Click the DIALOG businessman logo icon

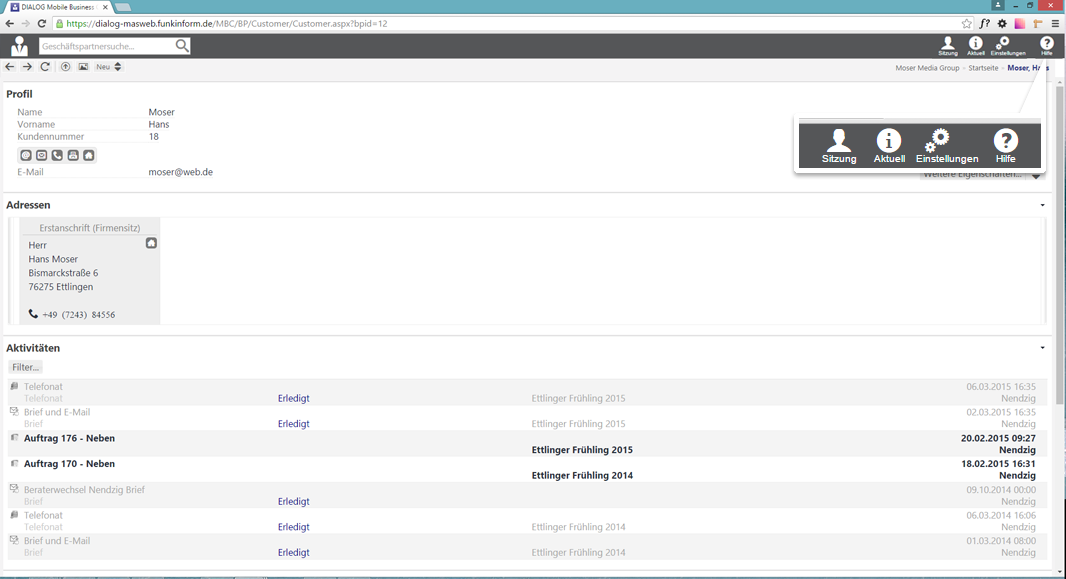pos(19,46)
